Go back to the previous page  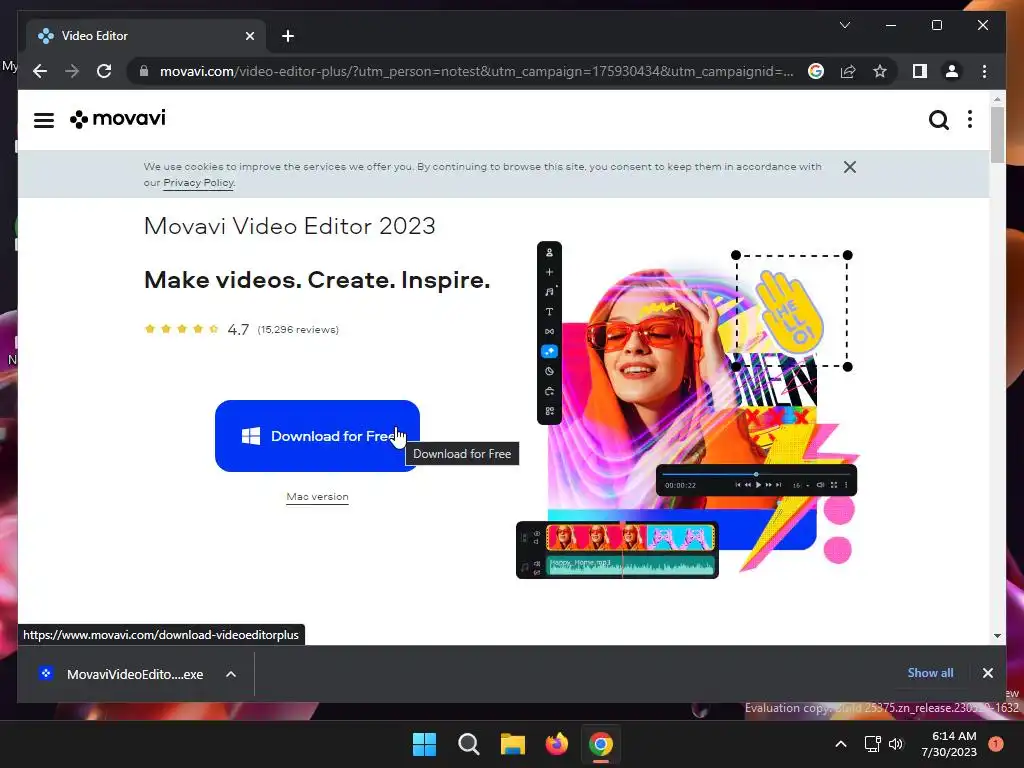(40, 71)
